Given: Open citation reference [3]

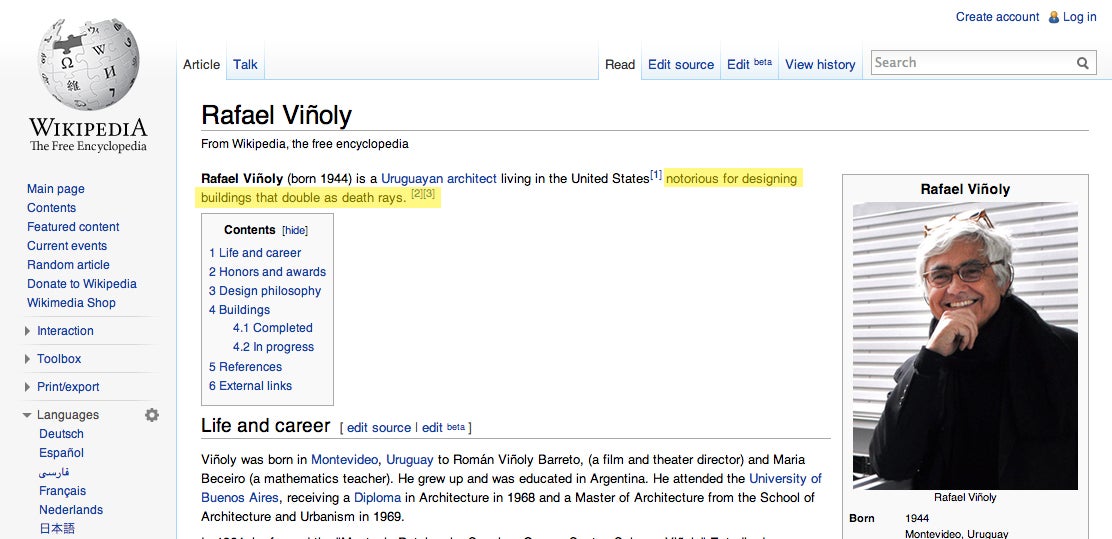Looking at the screenshot, I should point(429,194).
